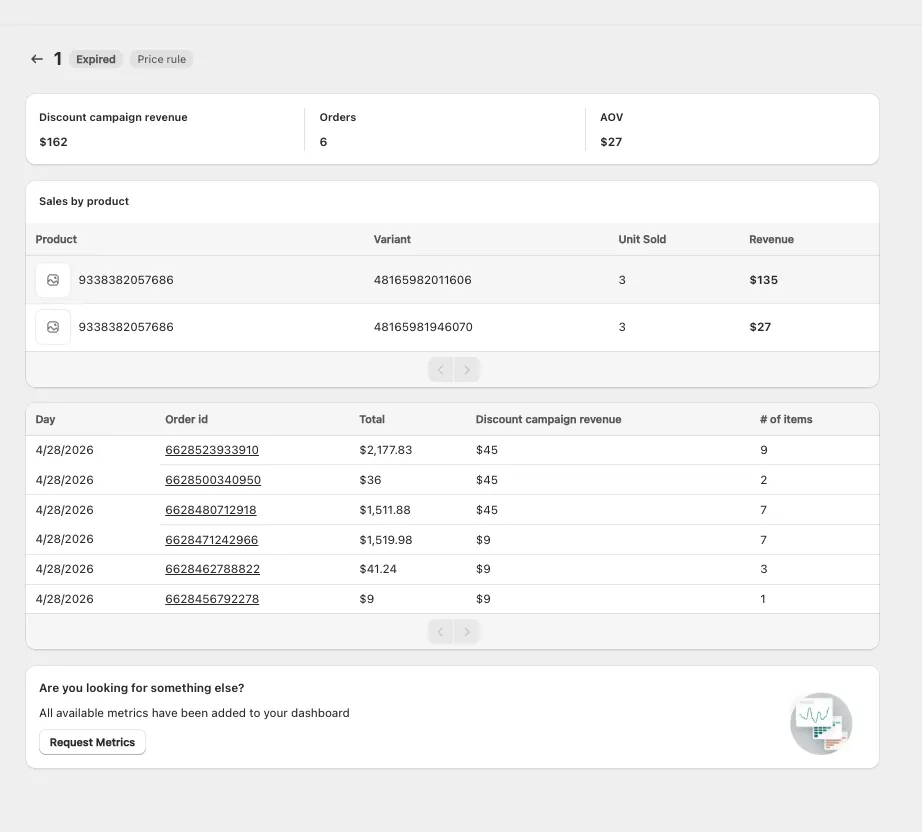This screenshot has height=832, width=922.
Task: Click the $2,177.83 total cell
Action: coord(386,450)
